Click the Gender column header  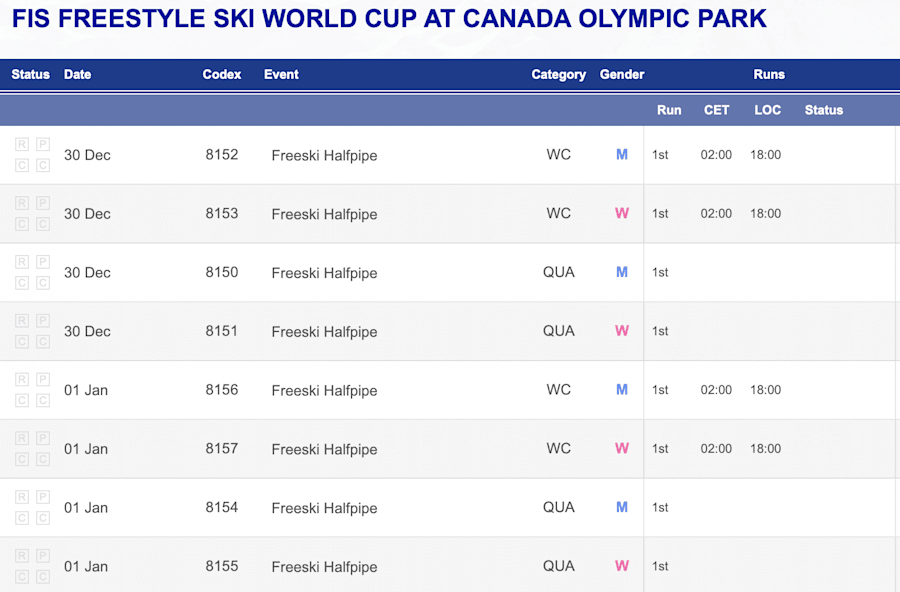[622, 74]
